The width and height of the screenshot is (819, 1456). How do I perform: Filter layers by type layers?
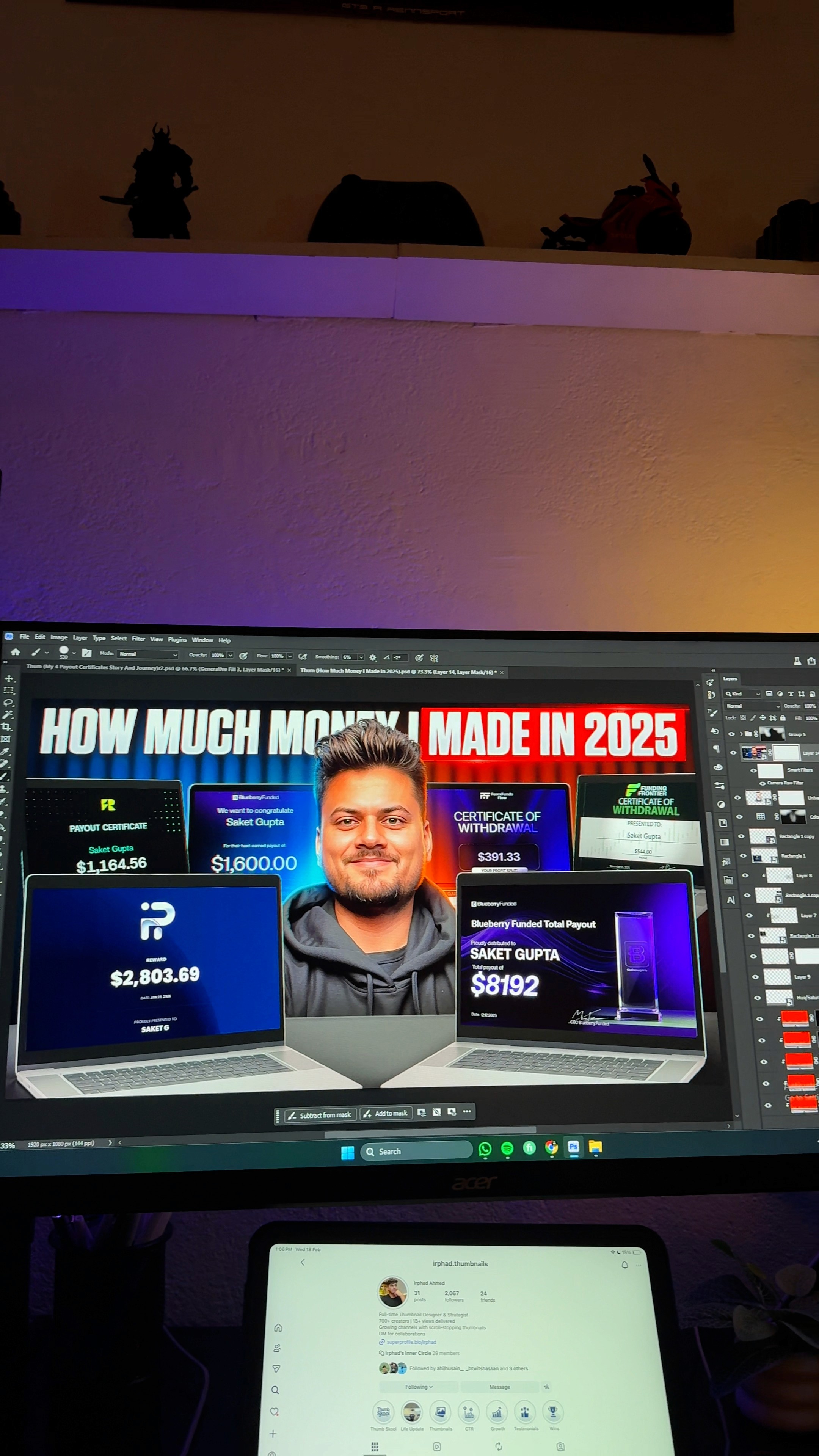[791, 693]
